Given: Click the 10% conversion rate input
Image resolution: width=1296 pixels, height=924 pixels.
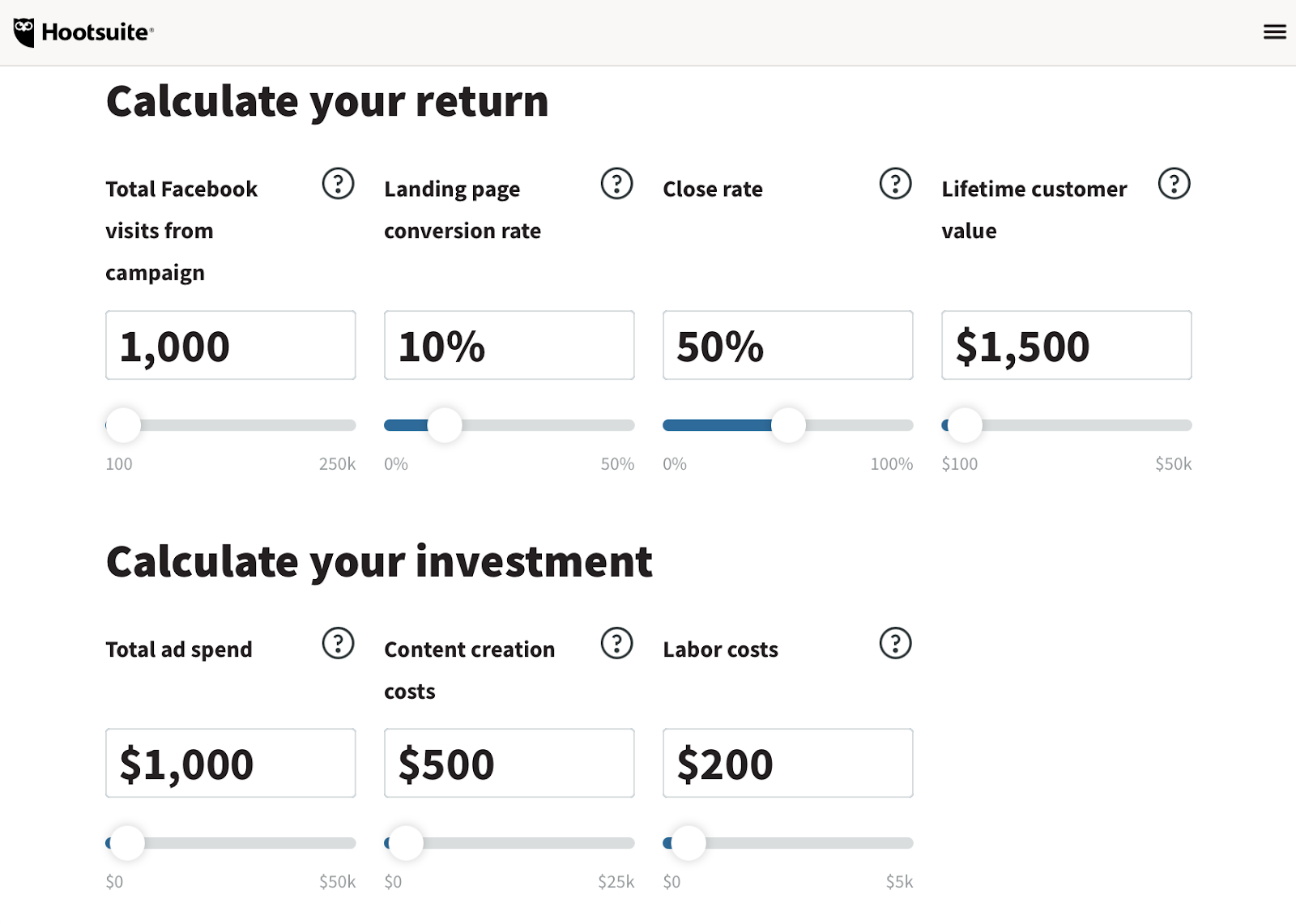Looking at the screenshot, I should click(509, 346).
